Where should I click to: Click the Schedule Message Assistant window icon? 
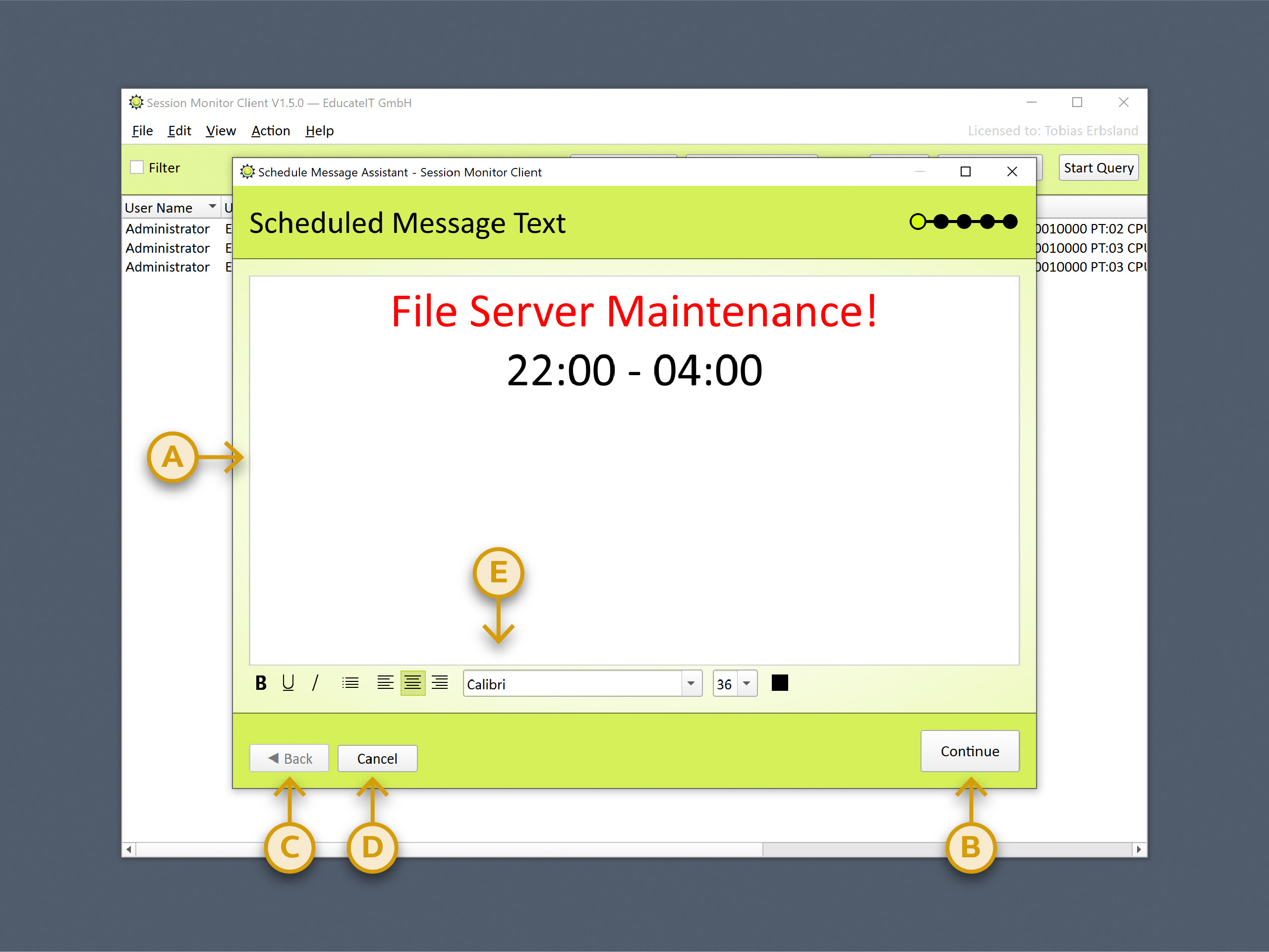click(x=247, y=171)
